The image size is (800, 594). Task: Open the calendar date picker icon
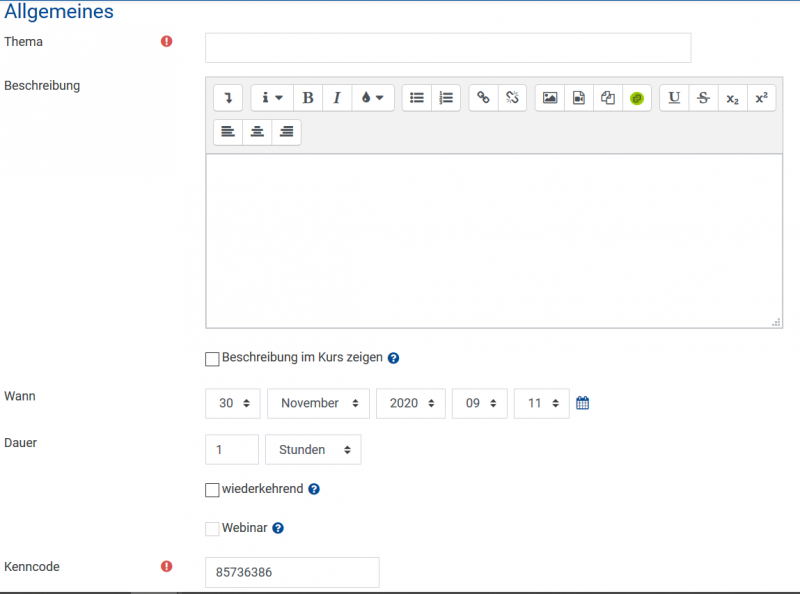coord(582,403)
